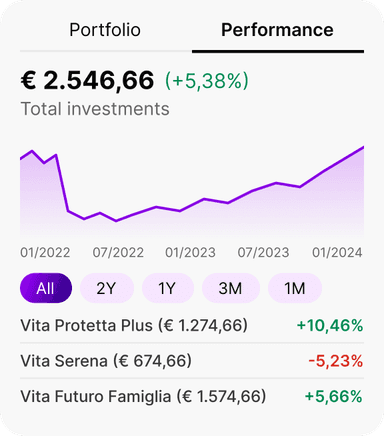Screen dimensions: 384x436
Task: Open Vita Serena investment row
Action: 192,361
